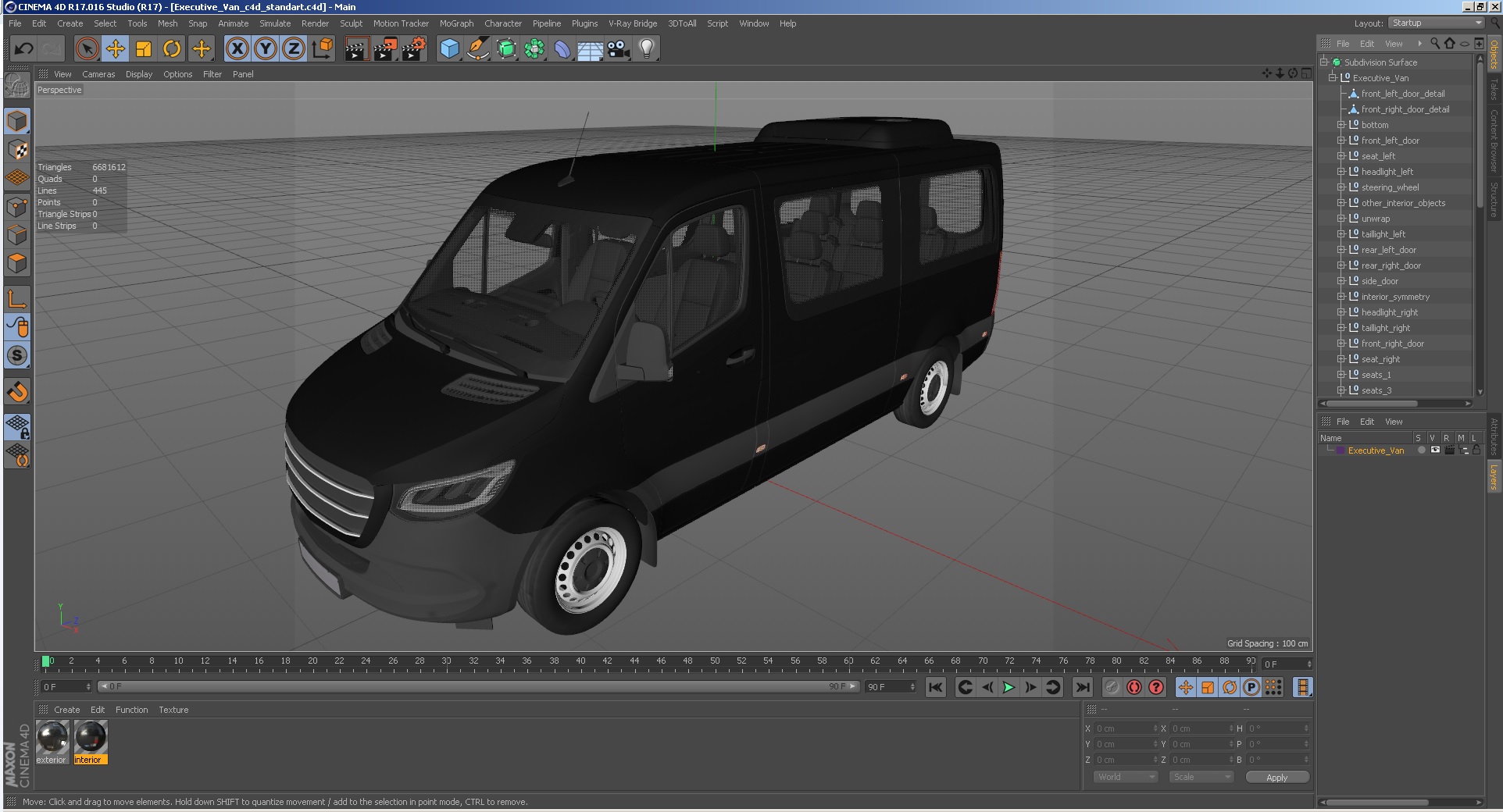Add a Cube primitive object
1503x812 pixels.
[450, 49]
